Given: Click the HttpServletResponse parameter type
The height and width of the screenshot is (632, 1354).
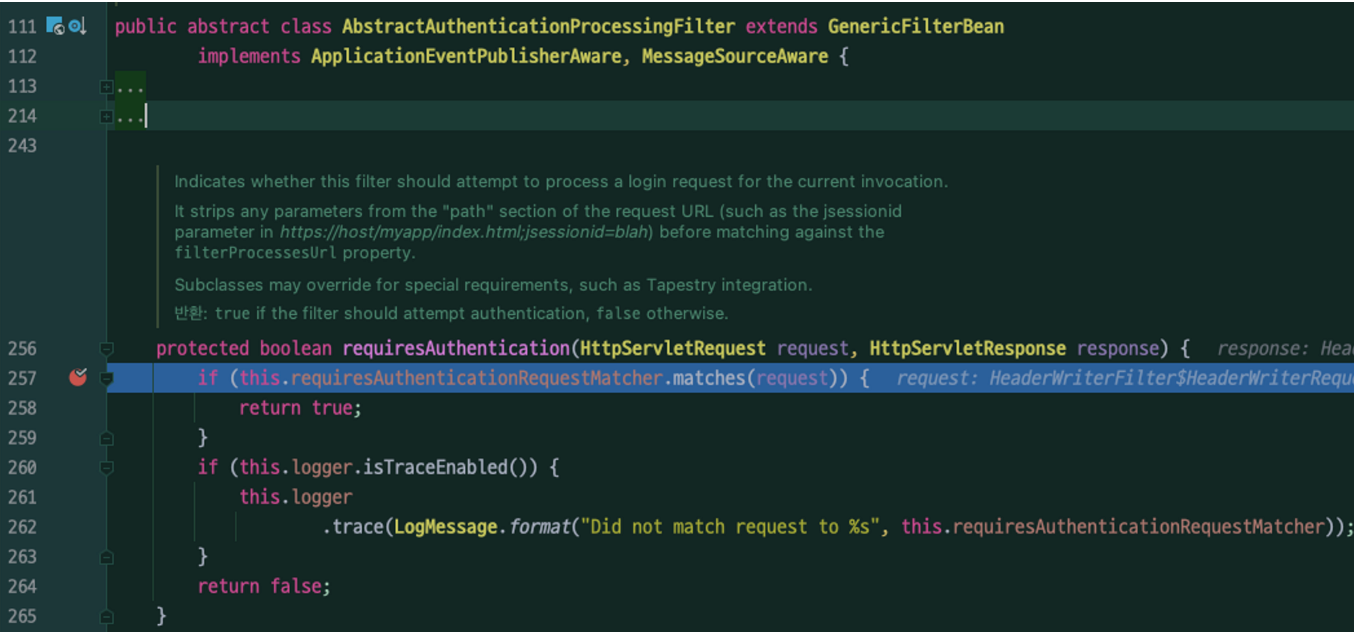Looking at the screenshot, I should pos(967,349).
